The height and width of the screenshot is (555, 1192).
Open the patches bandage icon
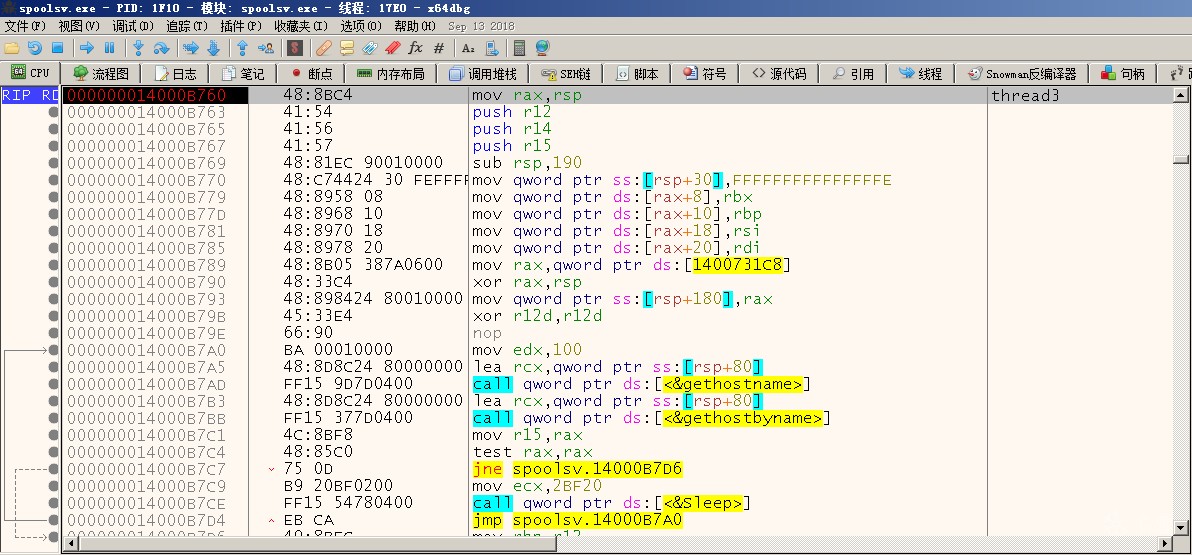(x=323, y=48)
